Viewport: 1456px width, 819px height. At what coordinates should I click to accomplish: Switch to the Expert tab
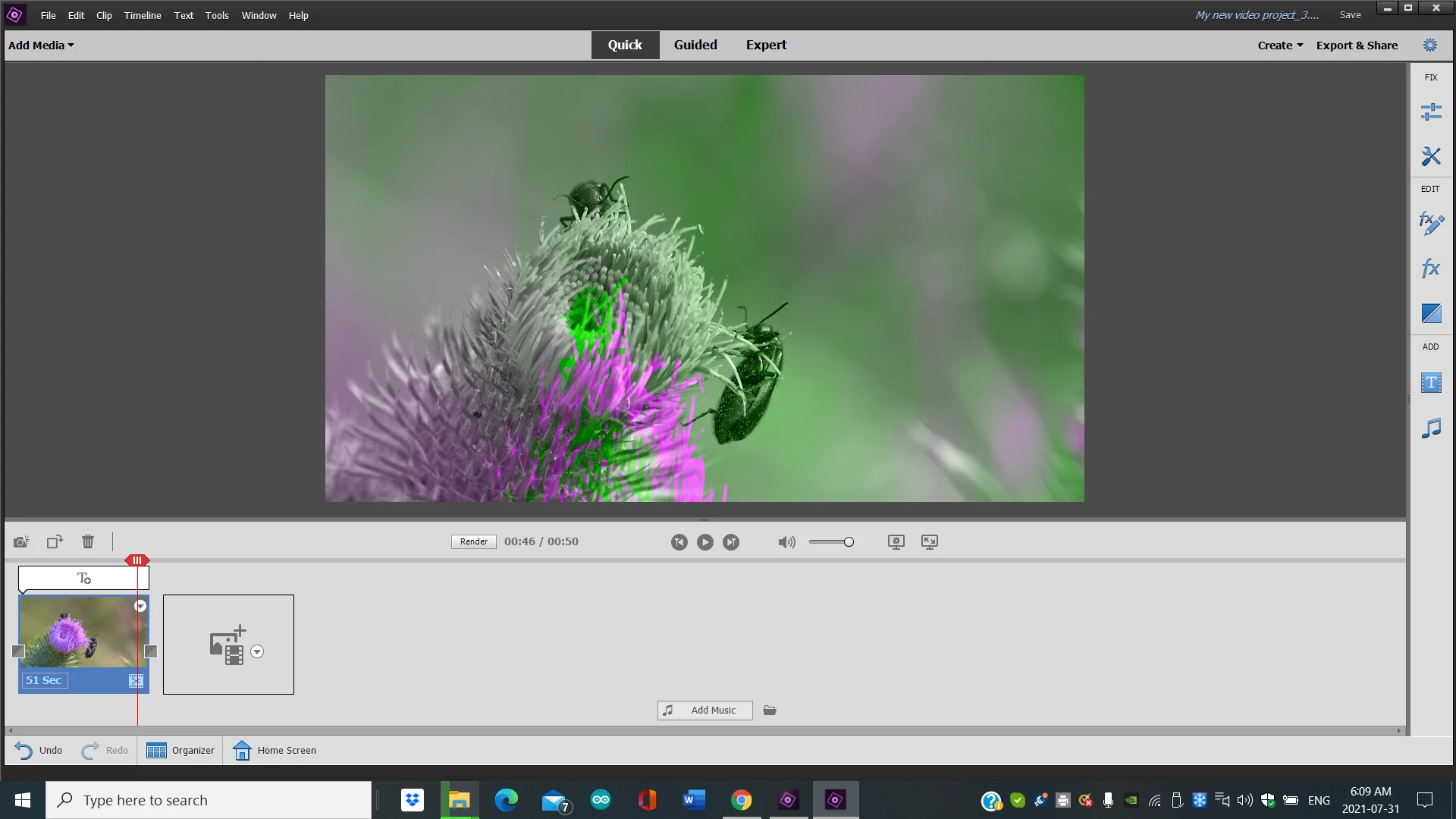[766, 45]
